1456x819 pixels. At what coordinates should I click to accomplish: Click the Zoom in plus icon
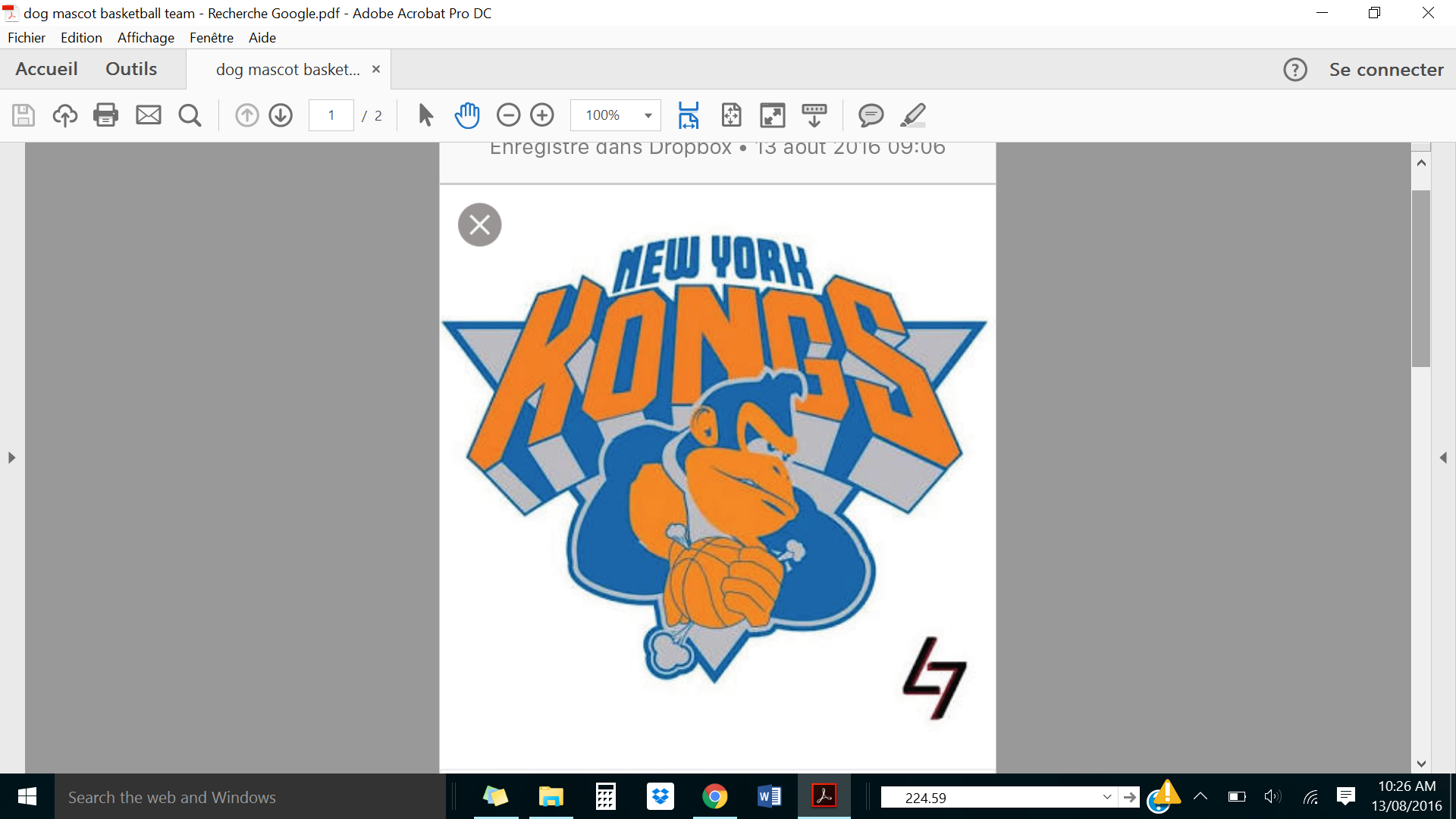pyautogui.click(x=542, y=115)
